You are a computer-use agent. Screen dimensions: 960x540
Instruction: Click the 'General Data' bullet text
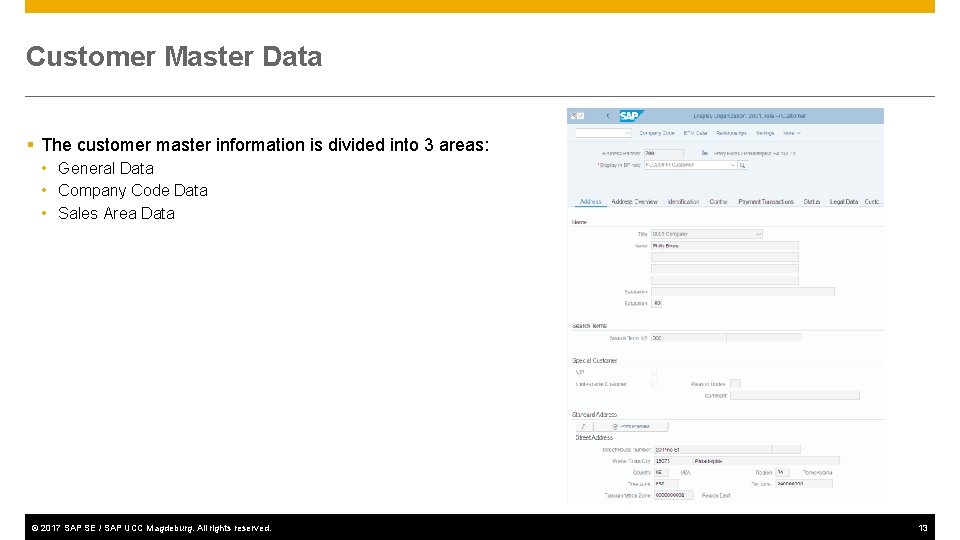pyautogui.click(x=106, y=168)
